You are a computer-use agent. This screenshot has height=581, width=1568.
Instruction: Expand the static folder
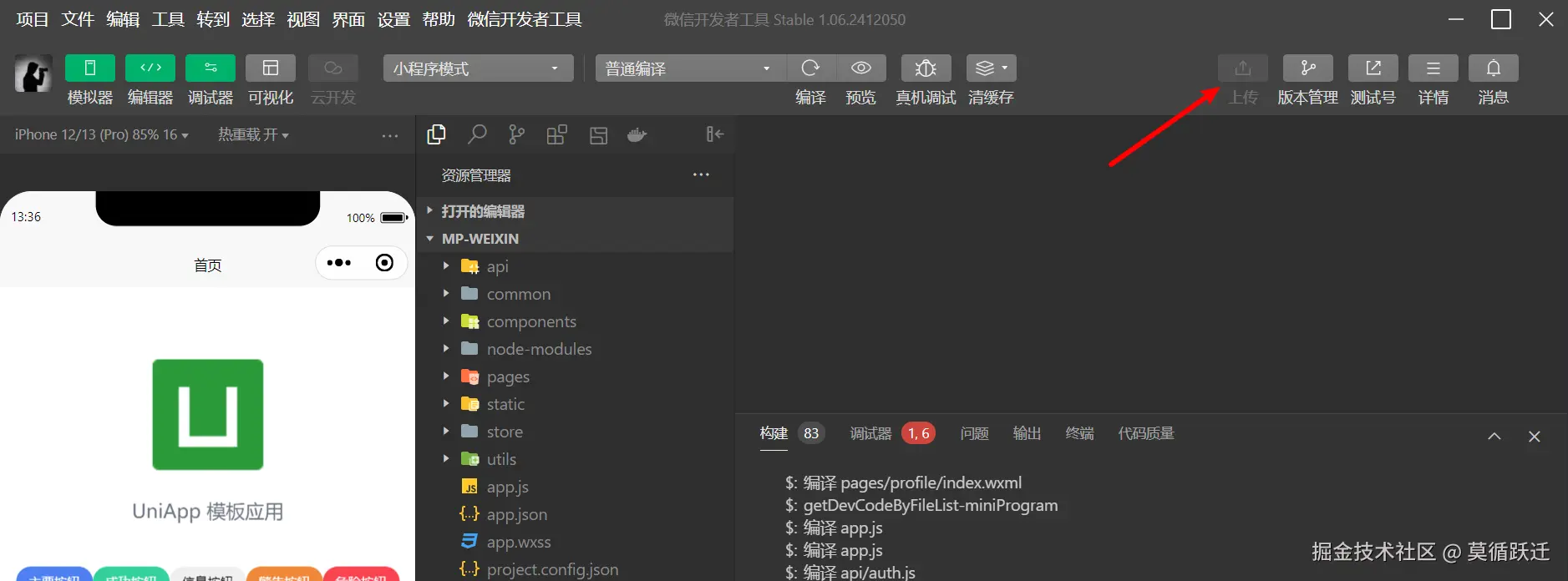click(575, 404)
